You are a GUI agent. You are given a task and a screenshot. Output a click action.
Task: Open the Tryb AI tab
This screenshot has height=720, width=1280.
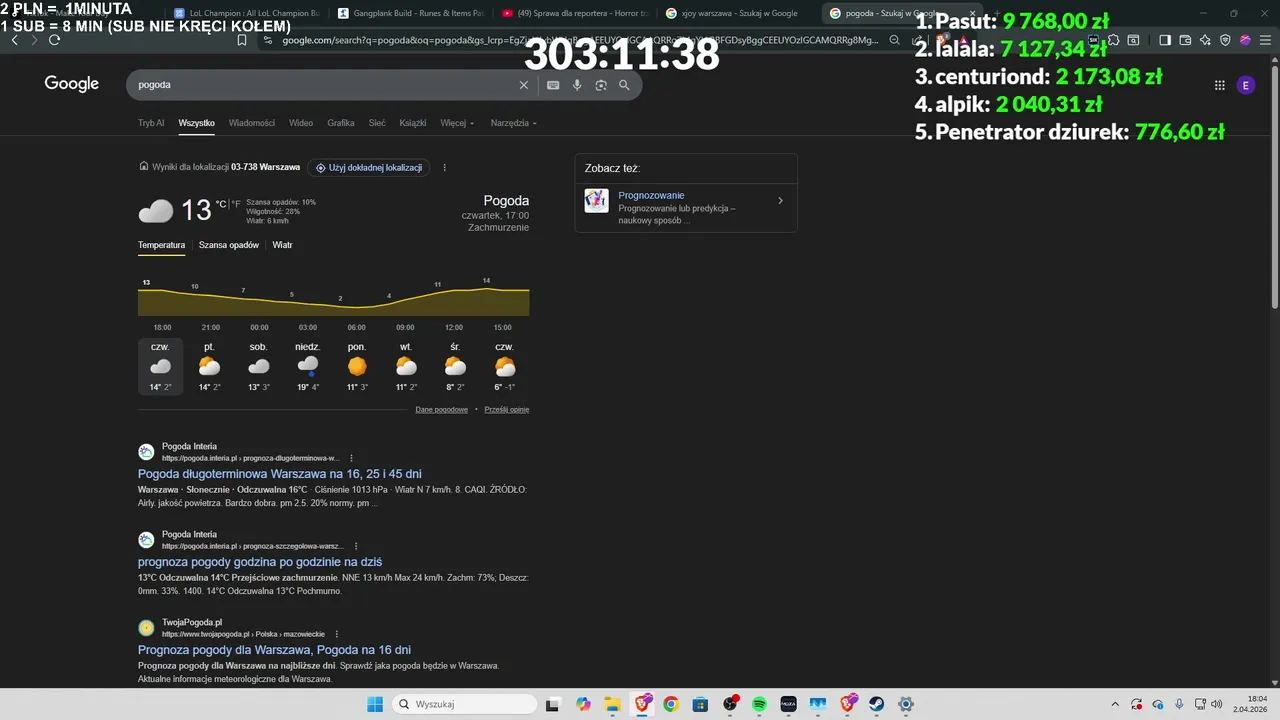[x=151, y=123]
